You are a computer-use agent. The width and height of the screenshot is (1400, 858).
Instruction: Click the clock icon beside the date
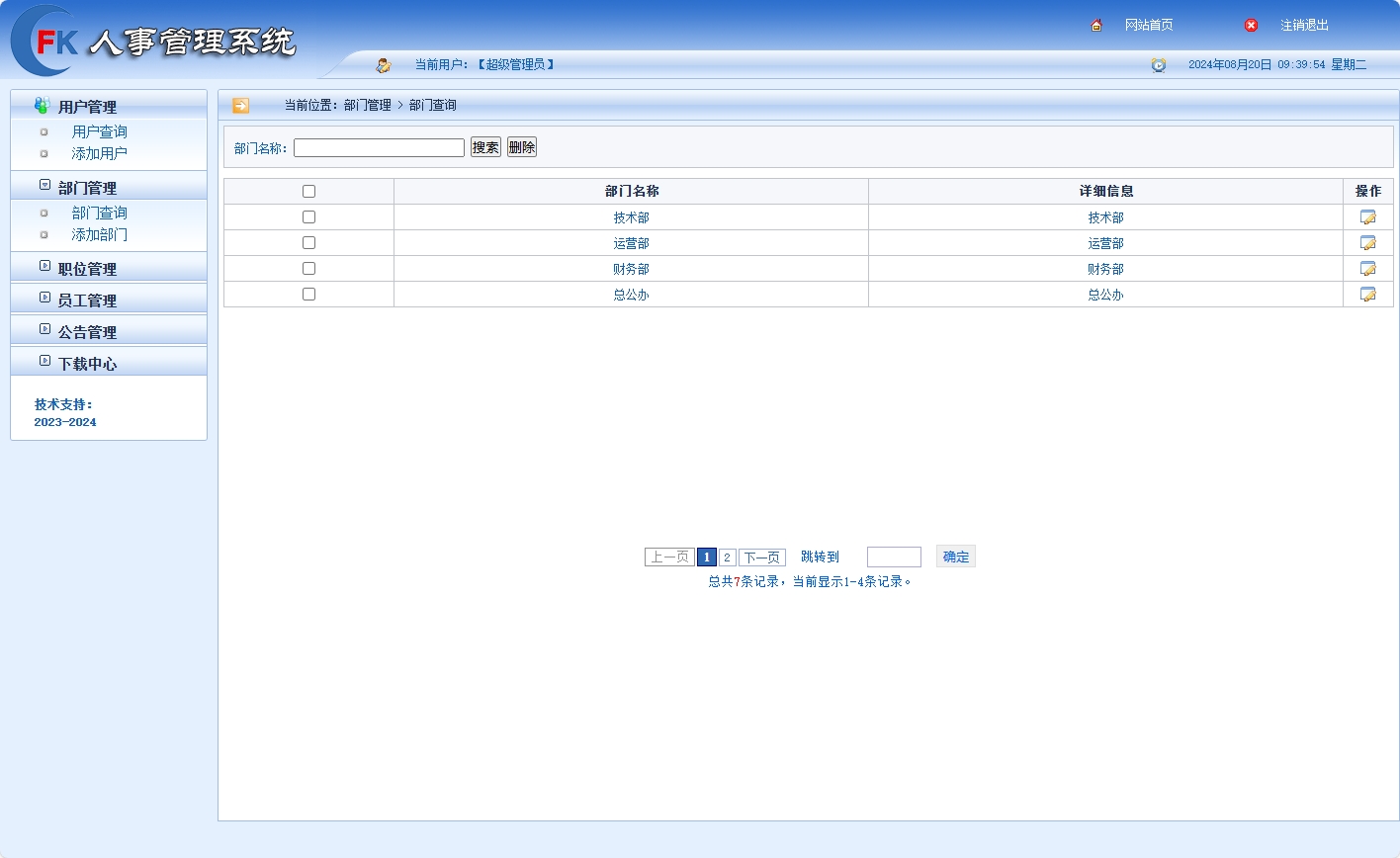1159,65
